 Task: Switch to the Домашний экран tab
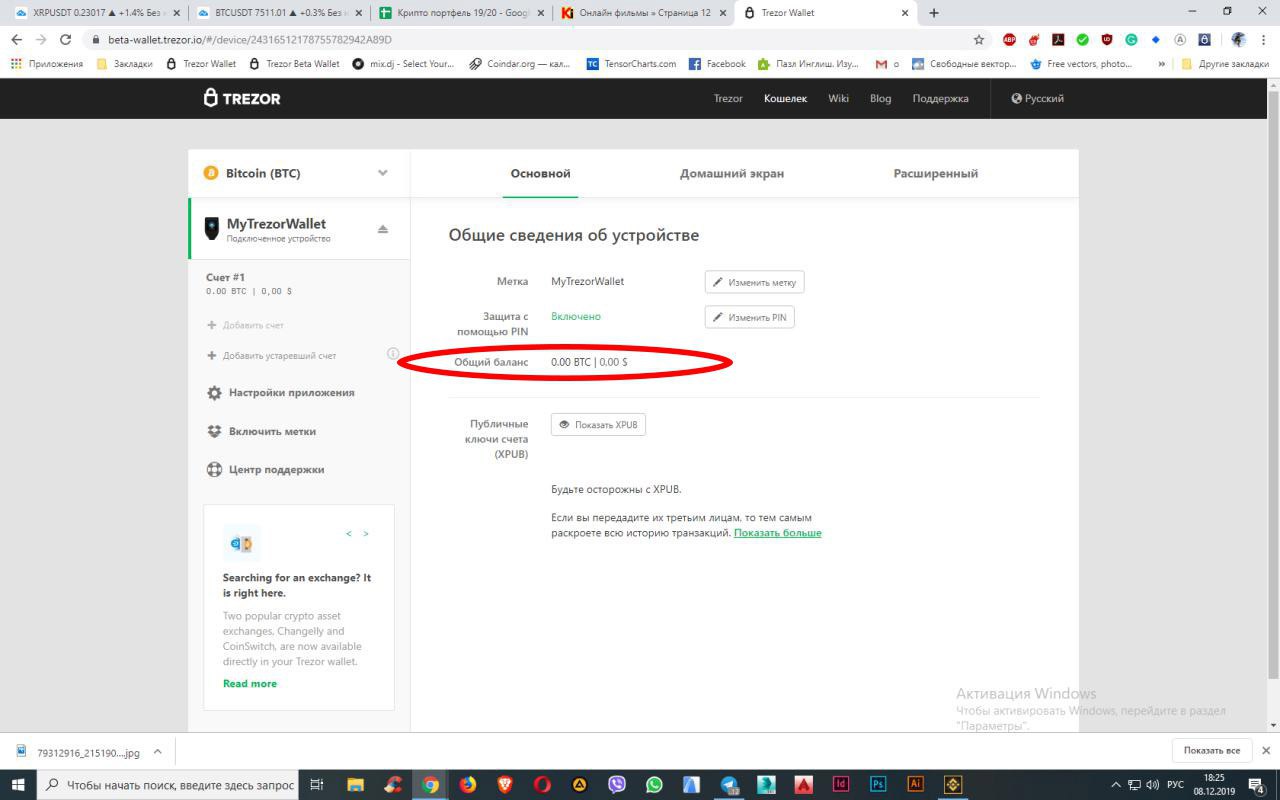tap(732, 173)
